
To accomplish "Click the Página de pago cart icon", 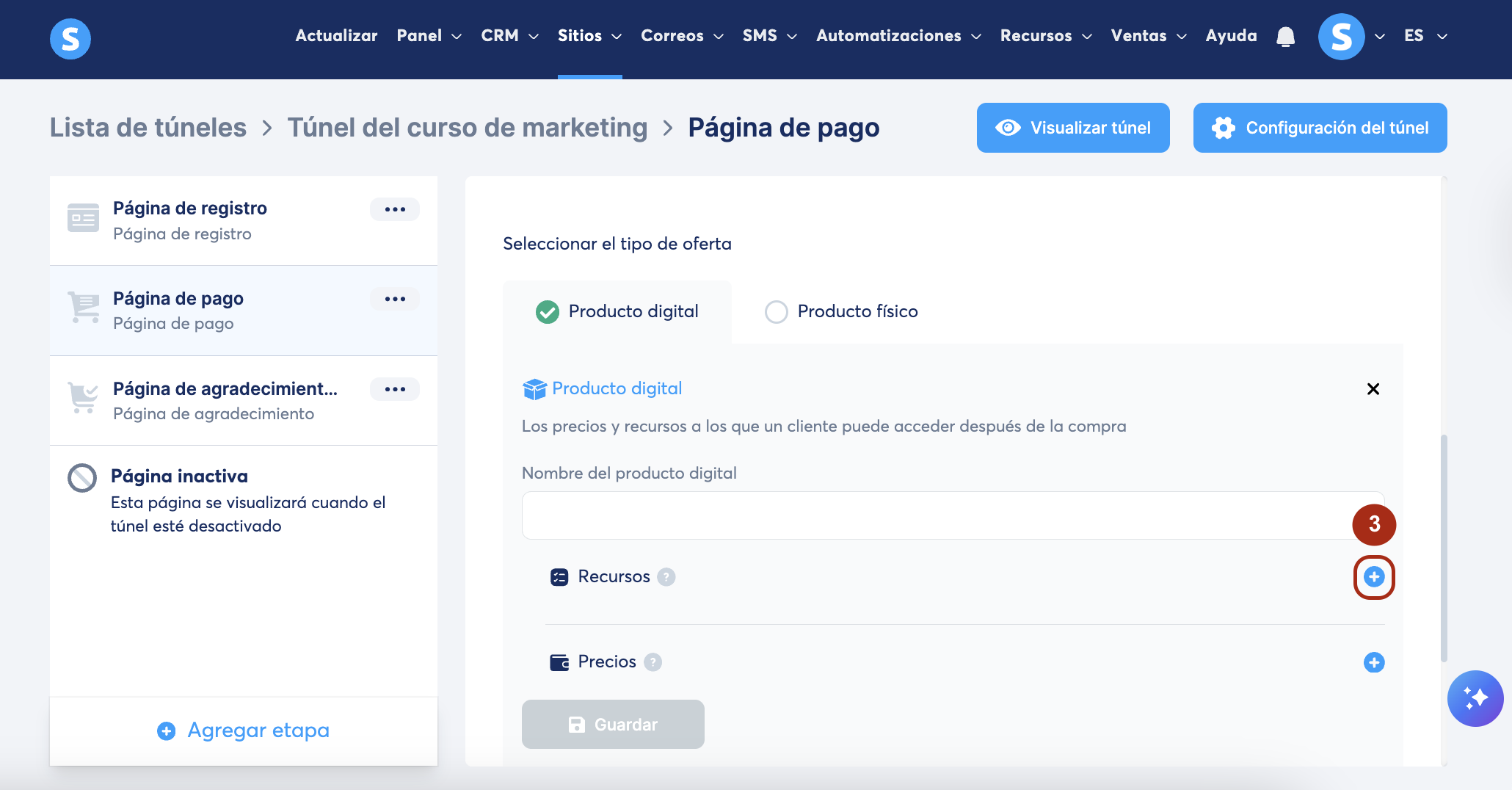I will click(x=83, y=308).
